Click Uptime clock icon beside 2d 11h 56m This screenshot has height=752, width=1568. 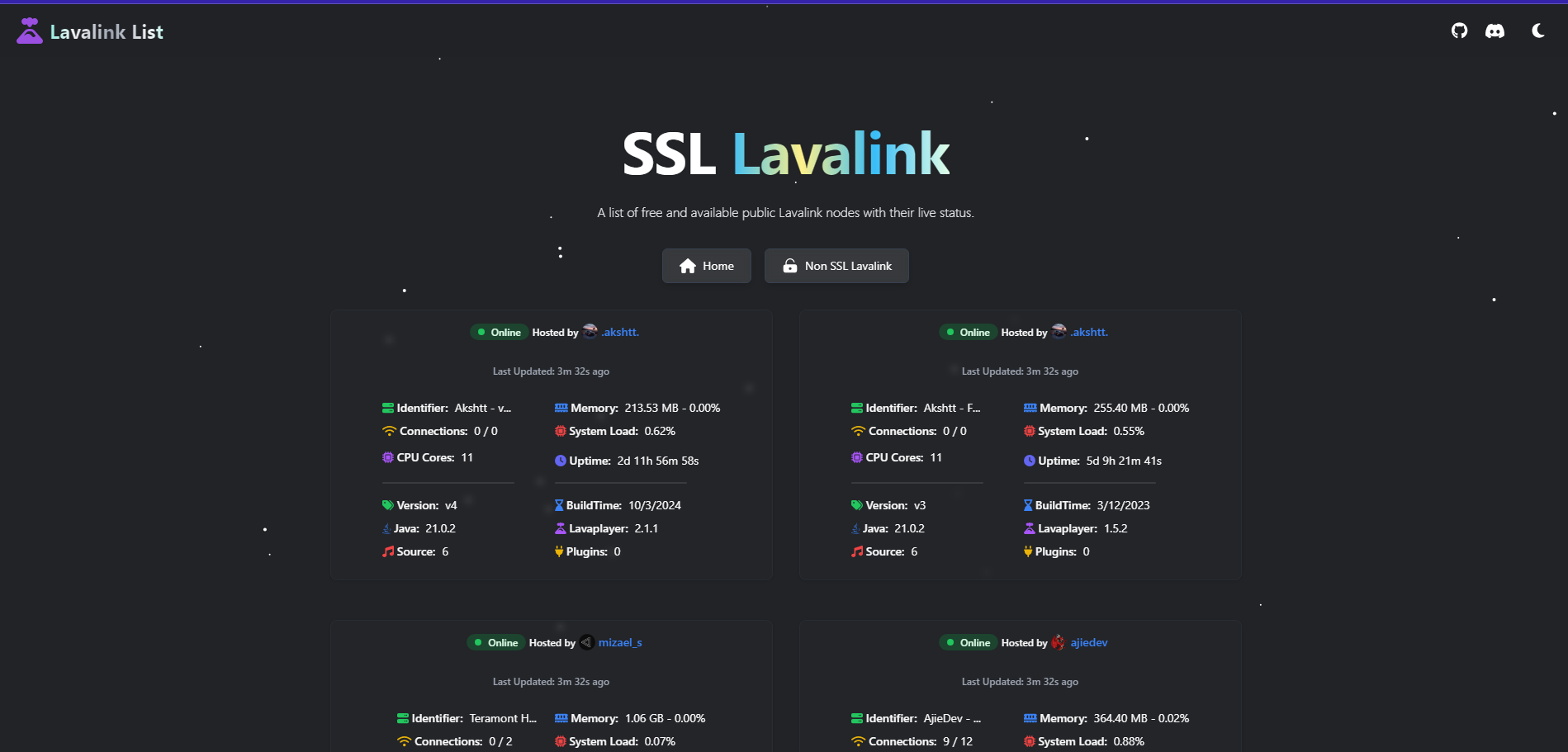click(561, 461)
